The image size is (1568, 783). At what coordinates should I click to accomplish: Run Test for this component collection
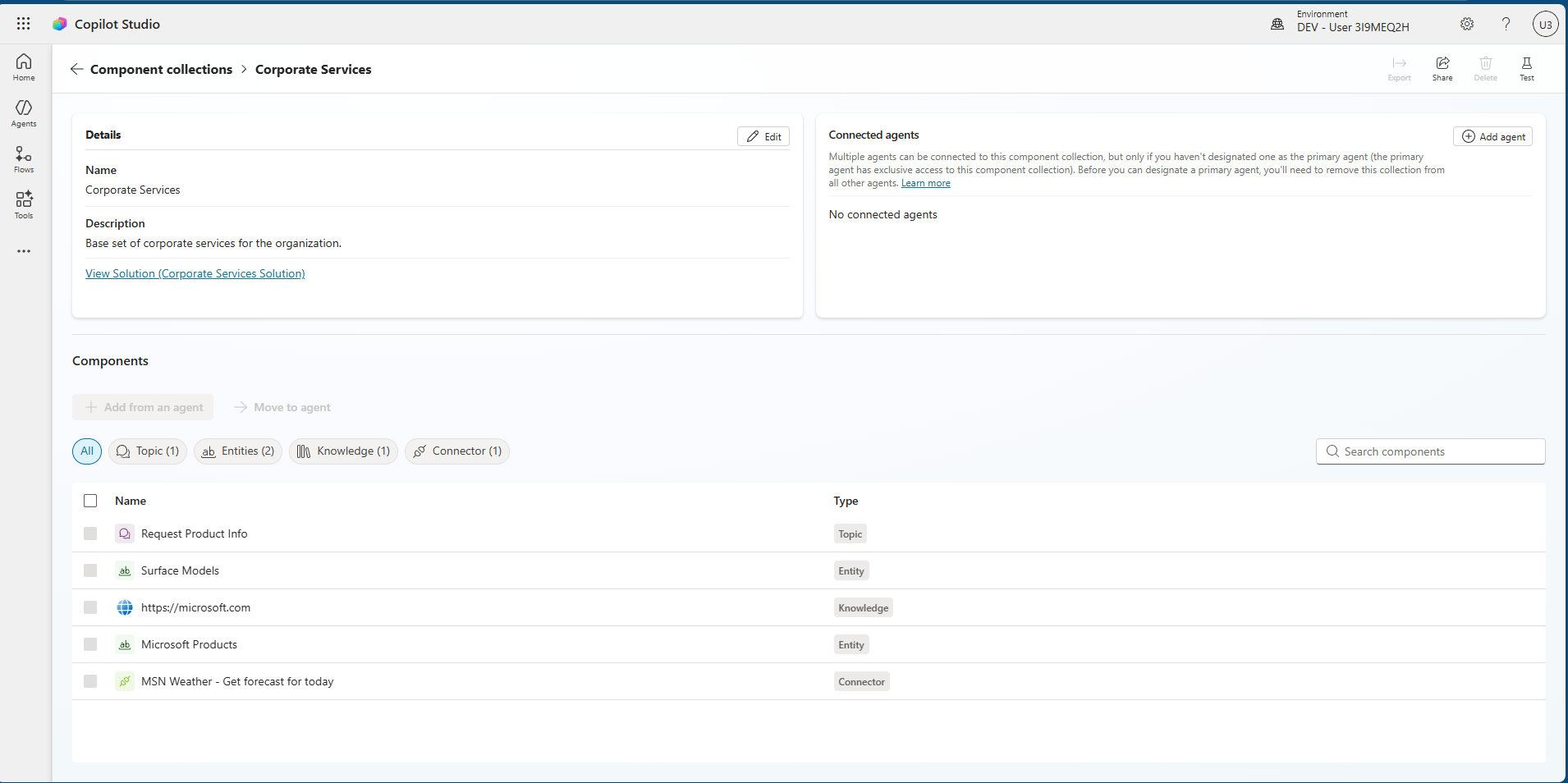(1526, 69)
